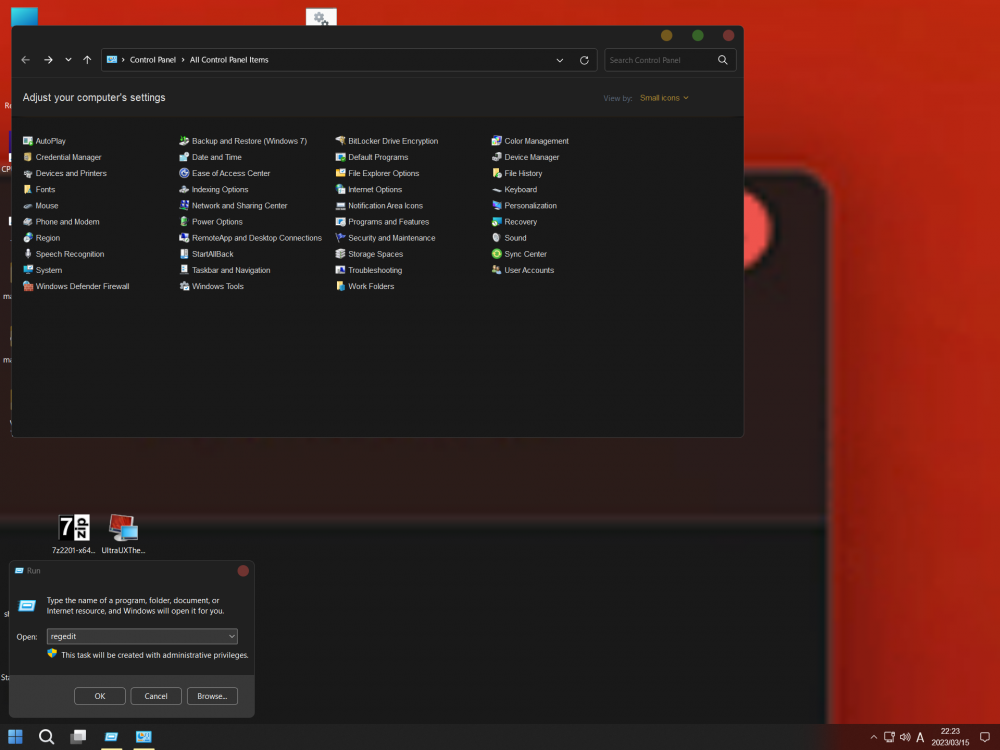Open the Sync Center green icon
Image resolution: width=1000 pixels, height=750 pixels.
coord(496,254)
